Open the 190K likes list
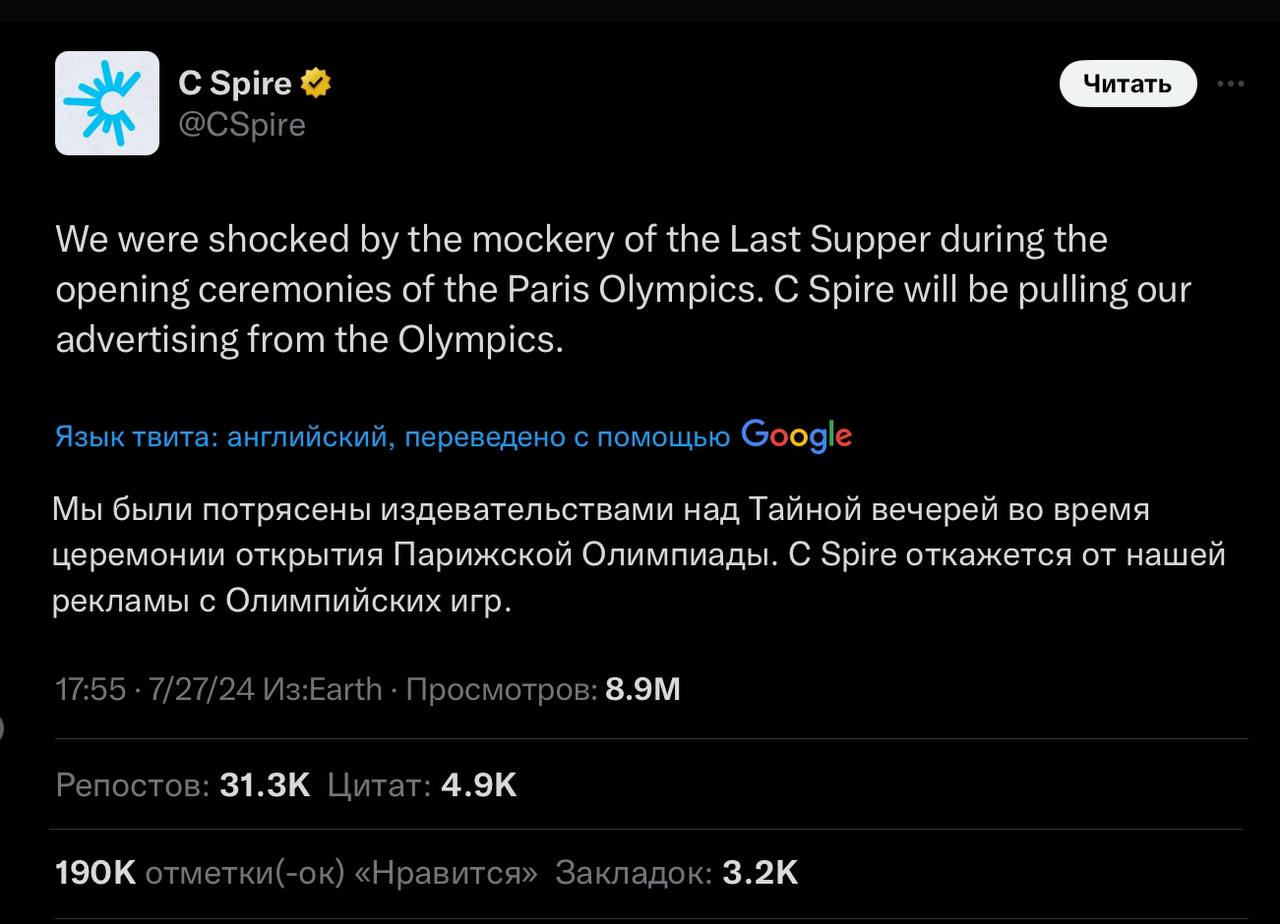The height and width of the screenshot is (924, 1280). coord(296,873)
